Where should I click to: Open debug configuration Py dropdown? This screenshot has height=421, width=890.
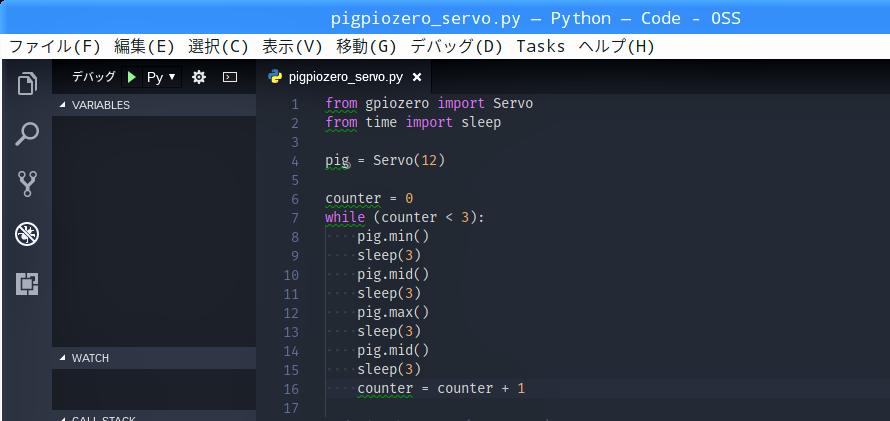[x=161, y=77]
